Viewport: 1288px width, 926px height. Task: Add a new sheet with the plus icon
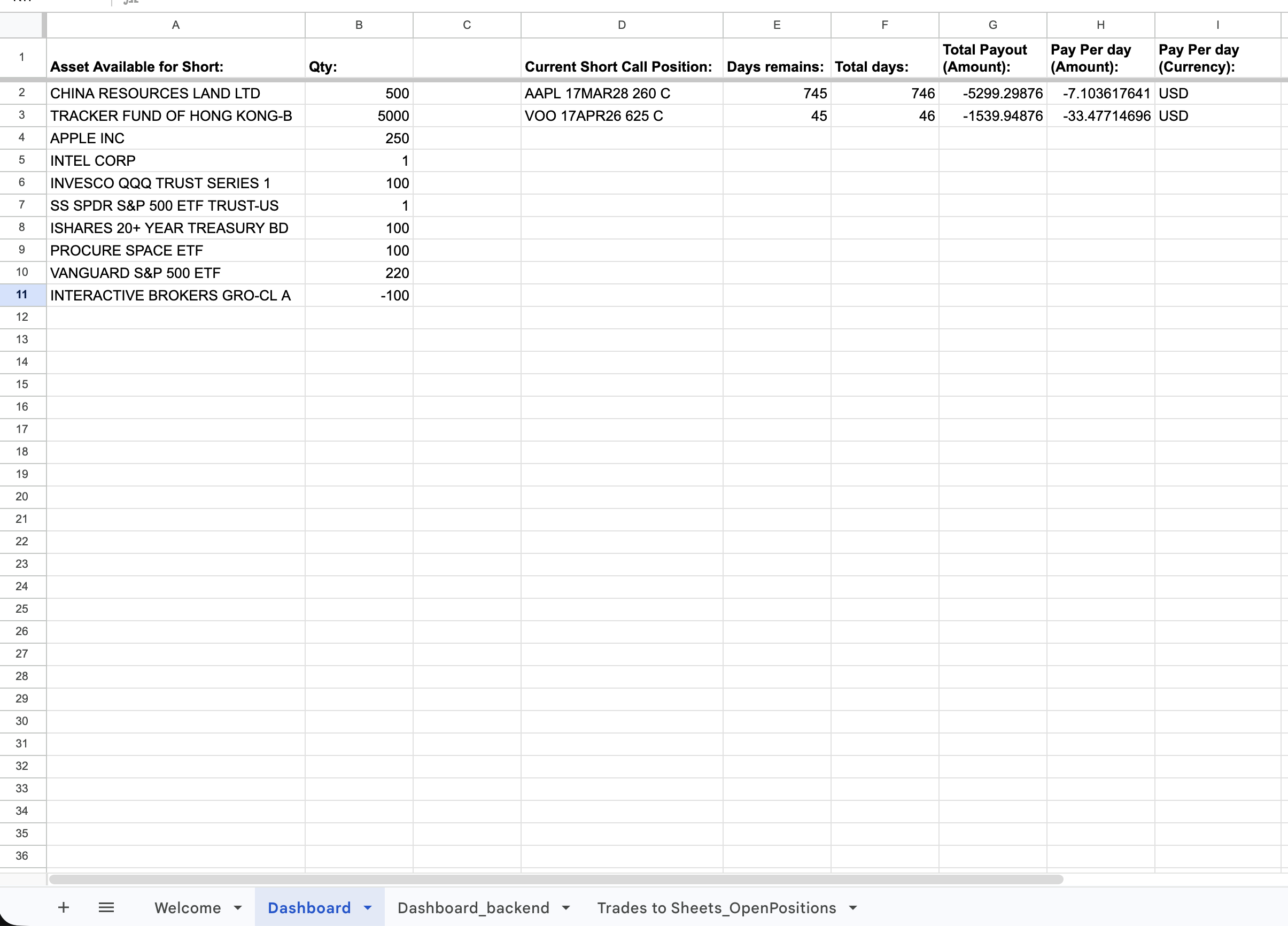click(x=64, y=907)
